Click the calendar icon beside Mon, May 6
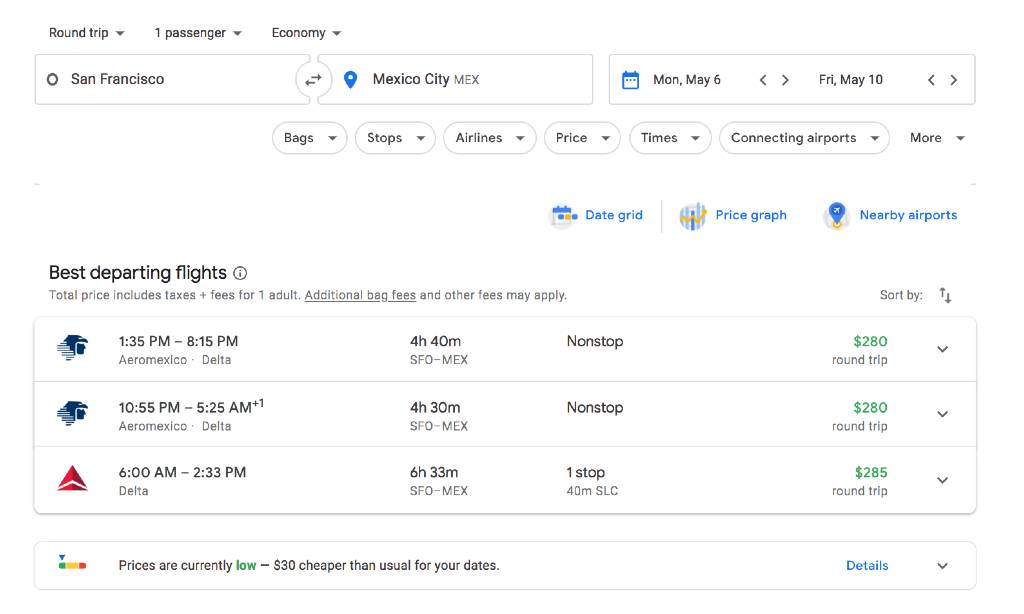This screenshot has width=1024, height=614. tap(630, 78)
